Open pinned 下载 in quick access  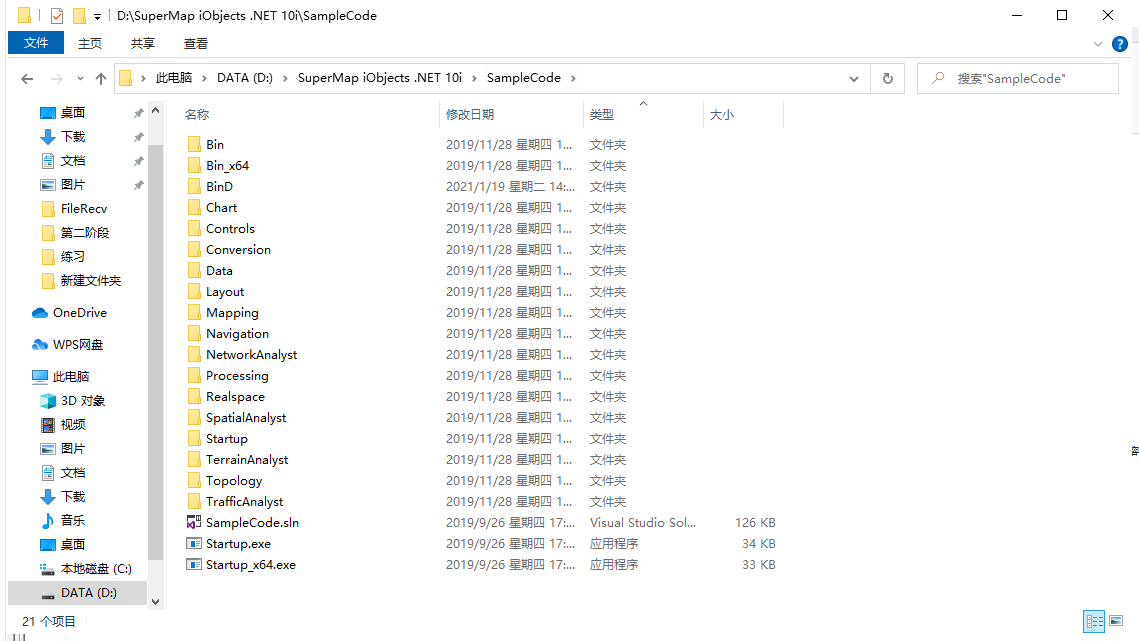click(62, 137)
